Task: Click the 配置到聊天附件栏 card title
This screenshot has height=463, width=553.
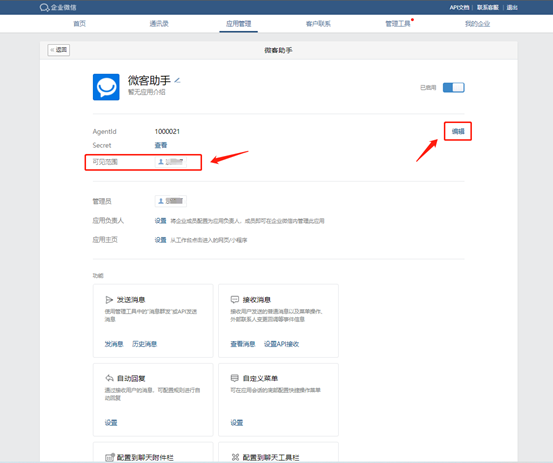Action: coord(145,457)
